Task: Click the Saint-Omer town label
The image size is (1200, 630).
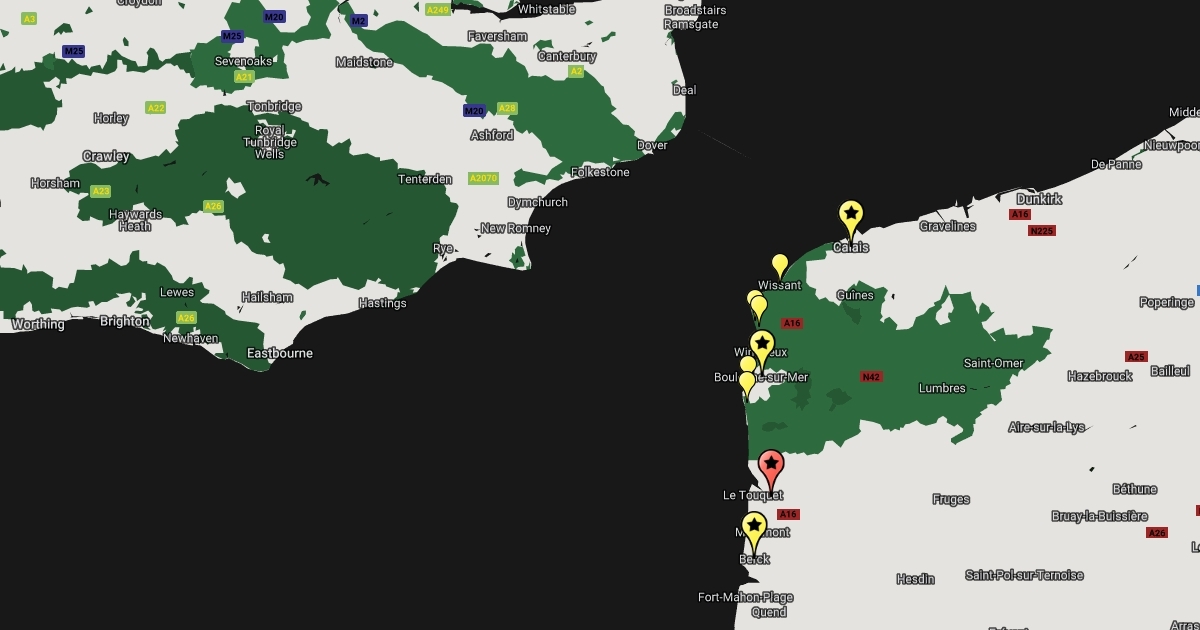Action: 993,363
